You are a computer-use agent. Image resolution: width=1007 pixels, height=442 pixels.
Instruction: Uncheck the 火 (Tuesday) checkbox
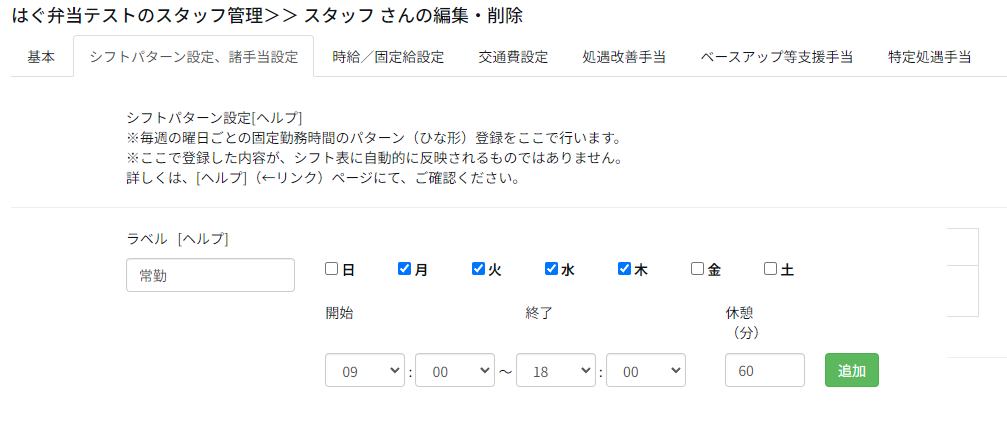coord(478,269)
